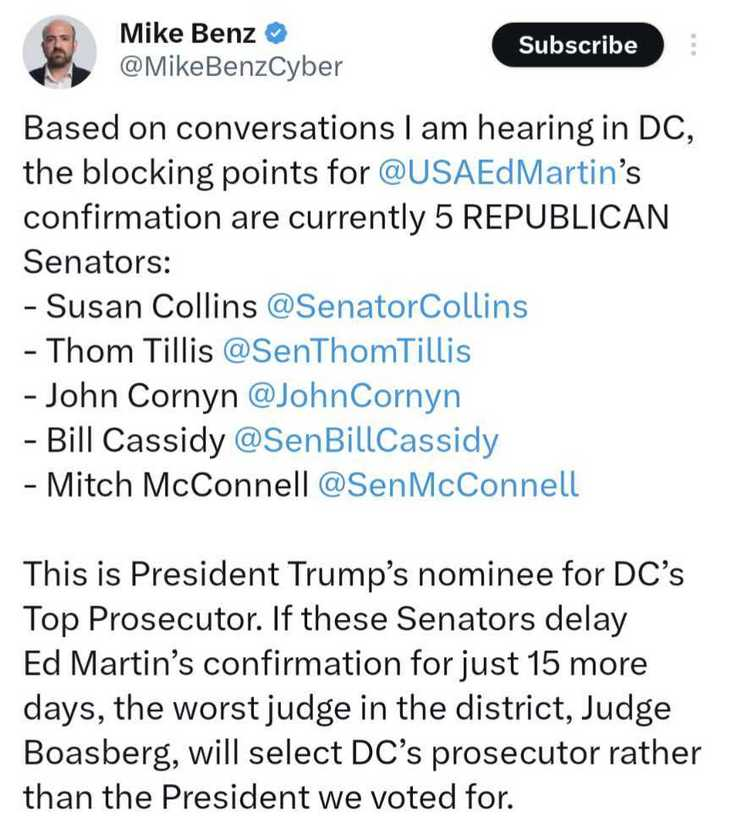
Task: Click the blue verified badge icon
Action: tap(277, 34)
